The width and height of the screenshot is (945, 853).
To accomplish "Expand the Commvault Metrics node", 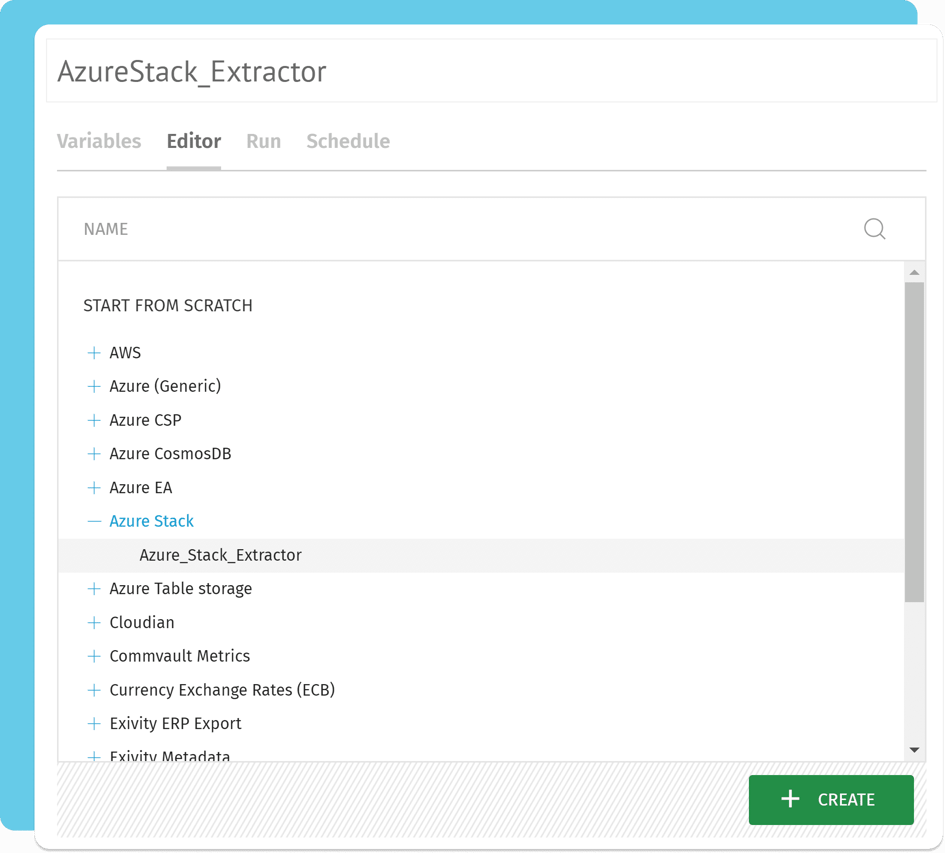I will (x=94, y=656).
